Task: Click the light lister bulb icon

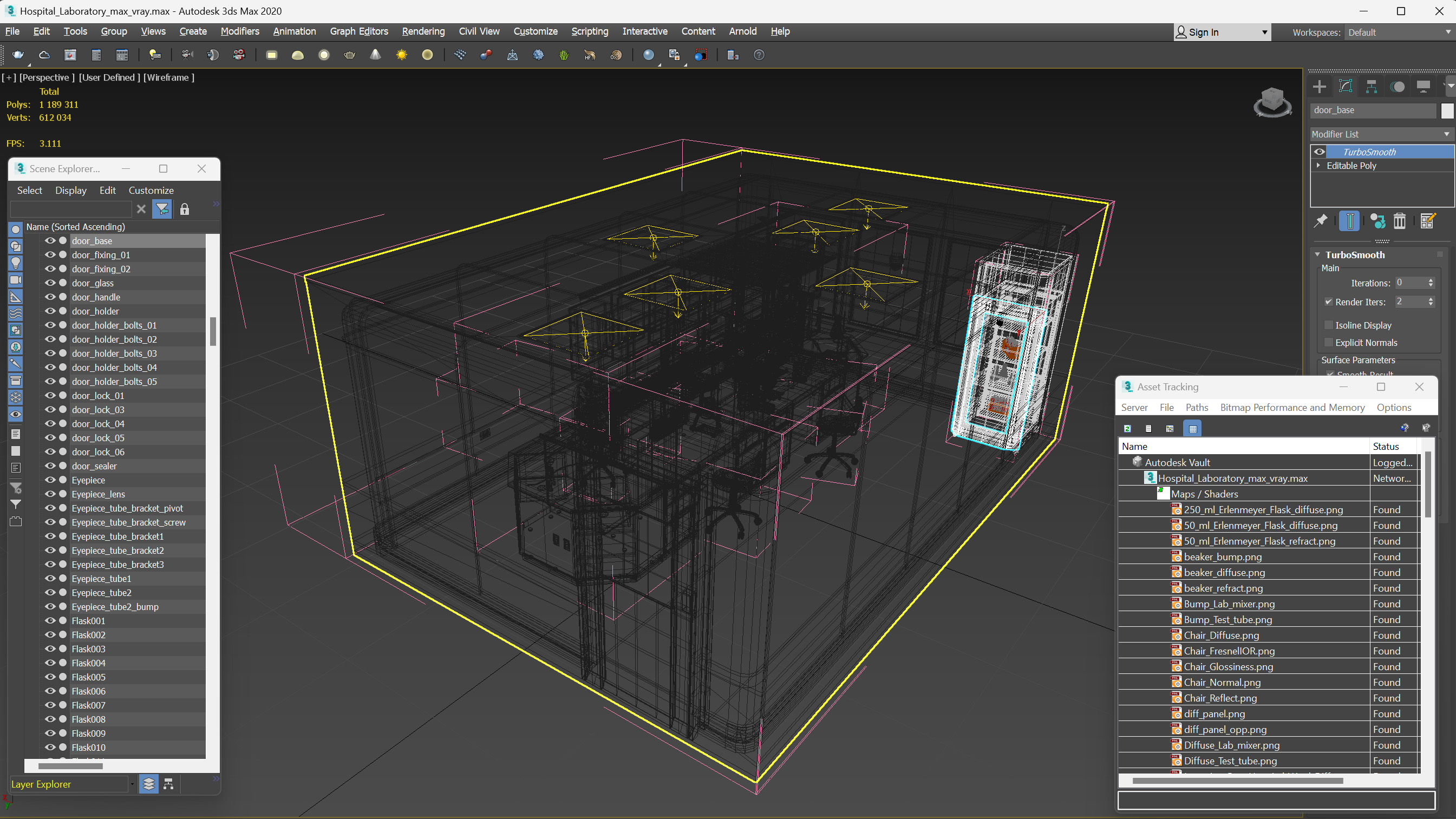Action: click(154, 55)
